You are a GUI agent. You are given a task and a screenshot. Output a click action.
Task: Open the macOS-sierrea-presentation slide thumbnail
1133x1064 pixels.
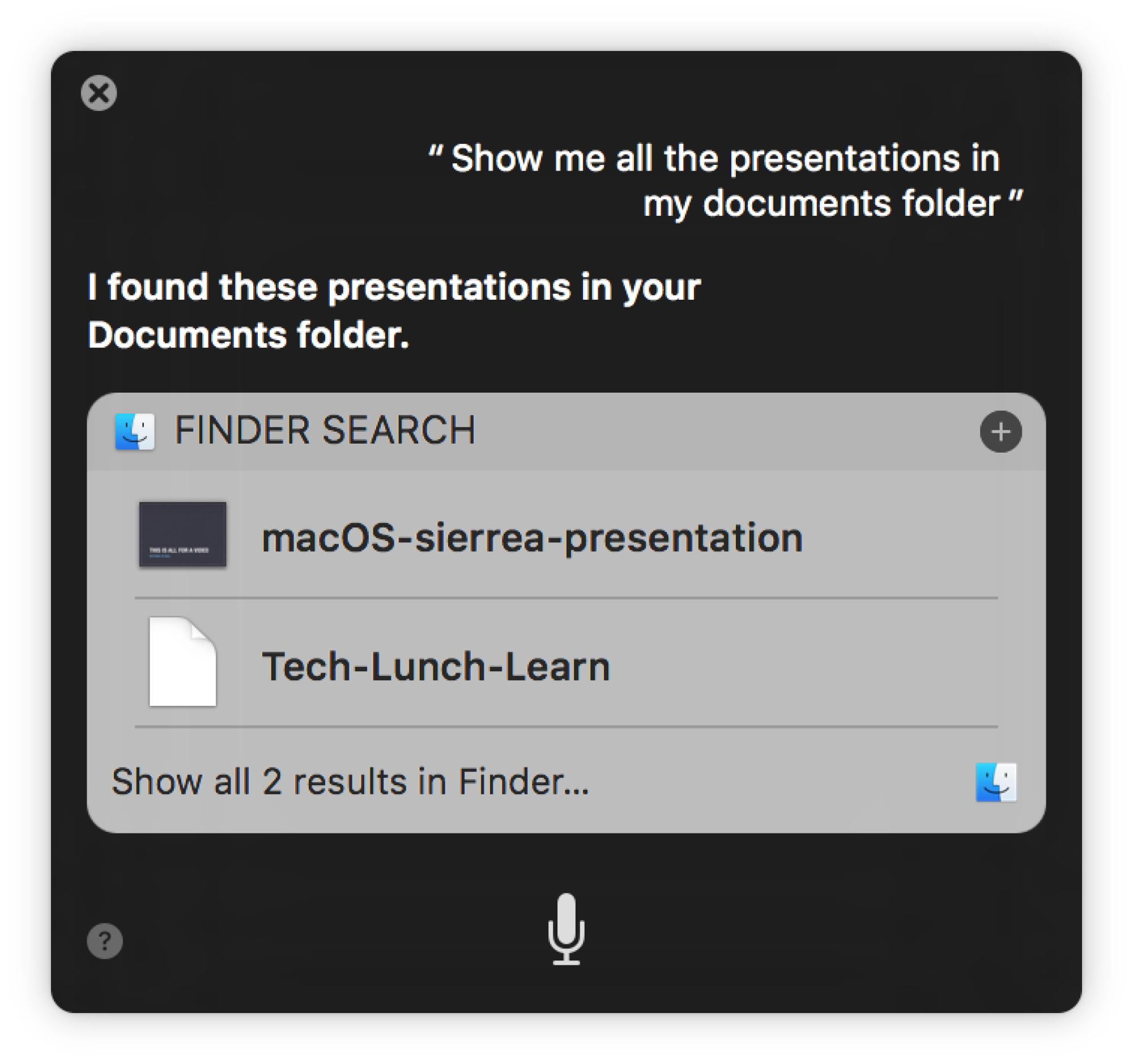182,535
